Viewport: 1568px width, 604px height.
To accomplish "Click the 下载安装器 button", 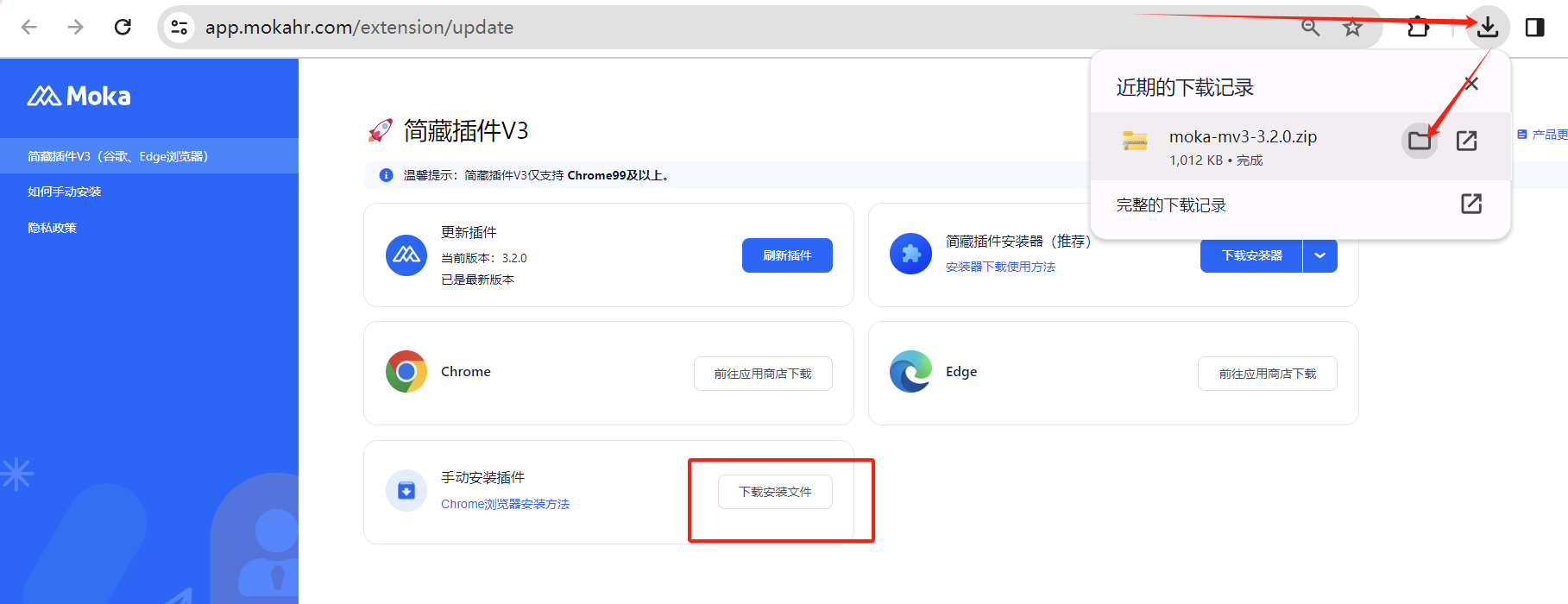I will click(x=1251, y=255).
